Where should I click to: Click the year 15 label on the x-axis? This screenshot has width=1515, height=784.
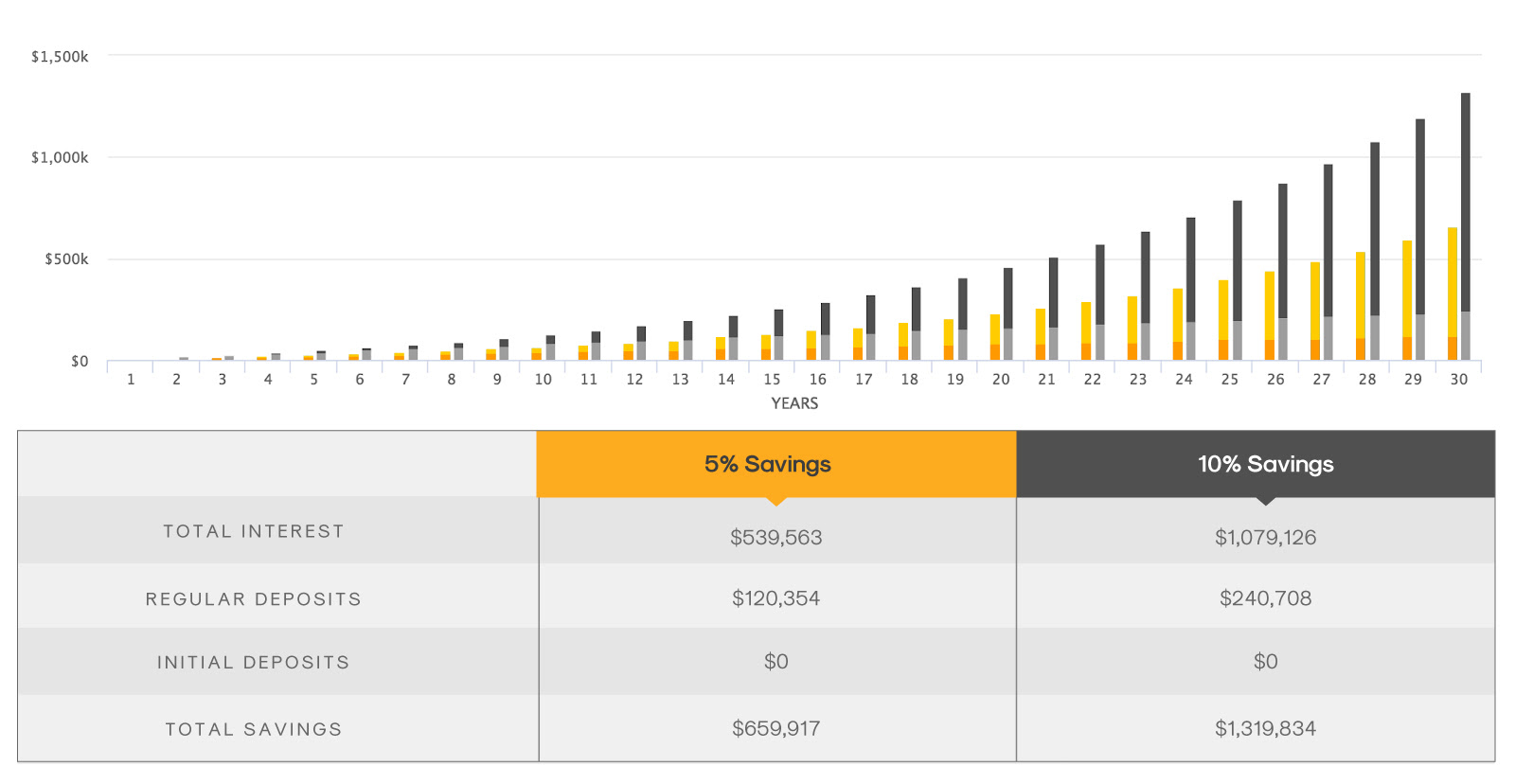[x=772, y=380]
